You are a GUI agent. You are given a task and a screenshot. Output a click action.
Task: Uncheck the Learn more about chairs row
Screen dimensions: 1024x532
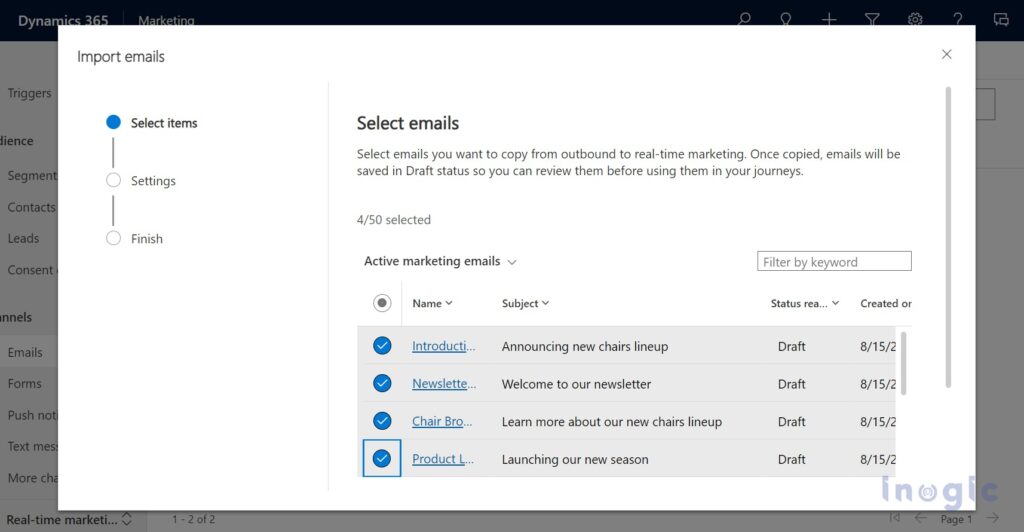tap(382, 421)
